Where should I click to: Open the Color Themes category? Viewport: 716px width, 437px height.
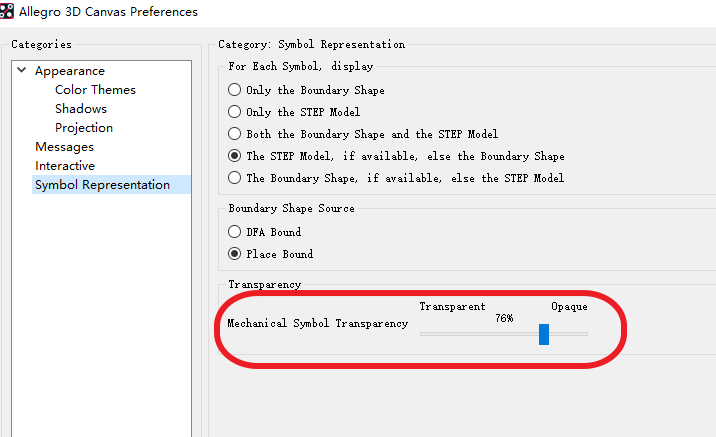coord(95,90)
